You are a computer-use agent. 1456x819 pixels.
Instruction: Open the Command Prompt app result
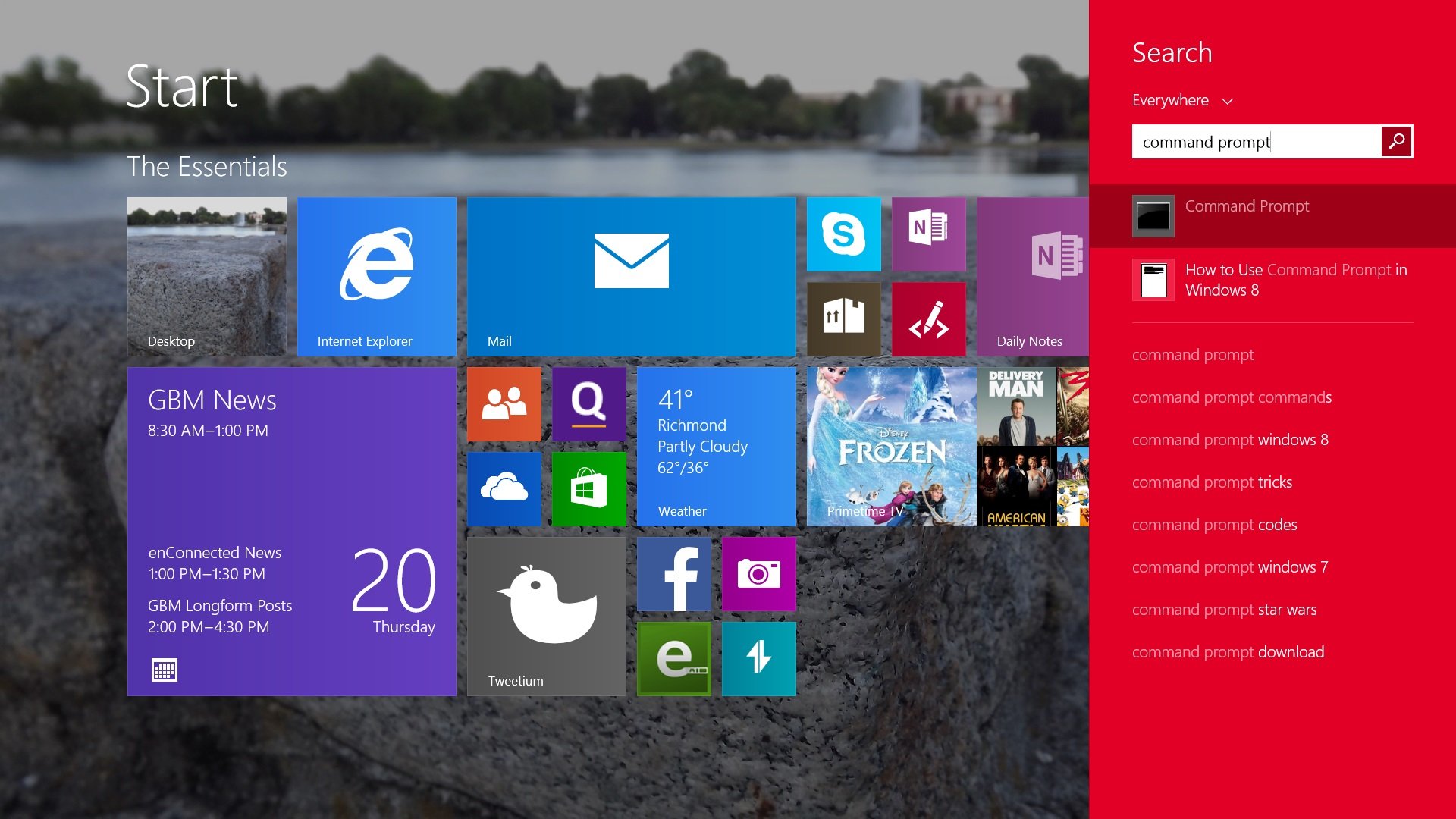(1272, 216)
